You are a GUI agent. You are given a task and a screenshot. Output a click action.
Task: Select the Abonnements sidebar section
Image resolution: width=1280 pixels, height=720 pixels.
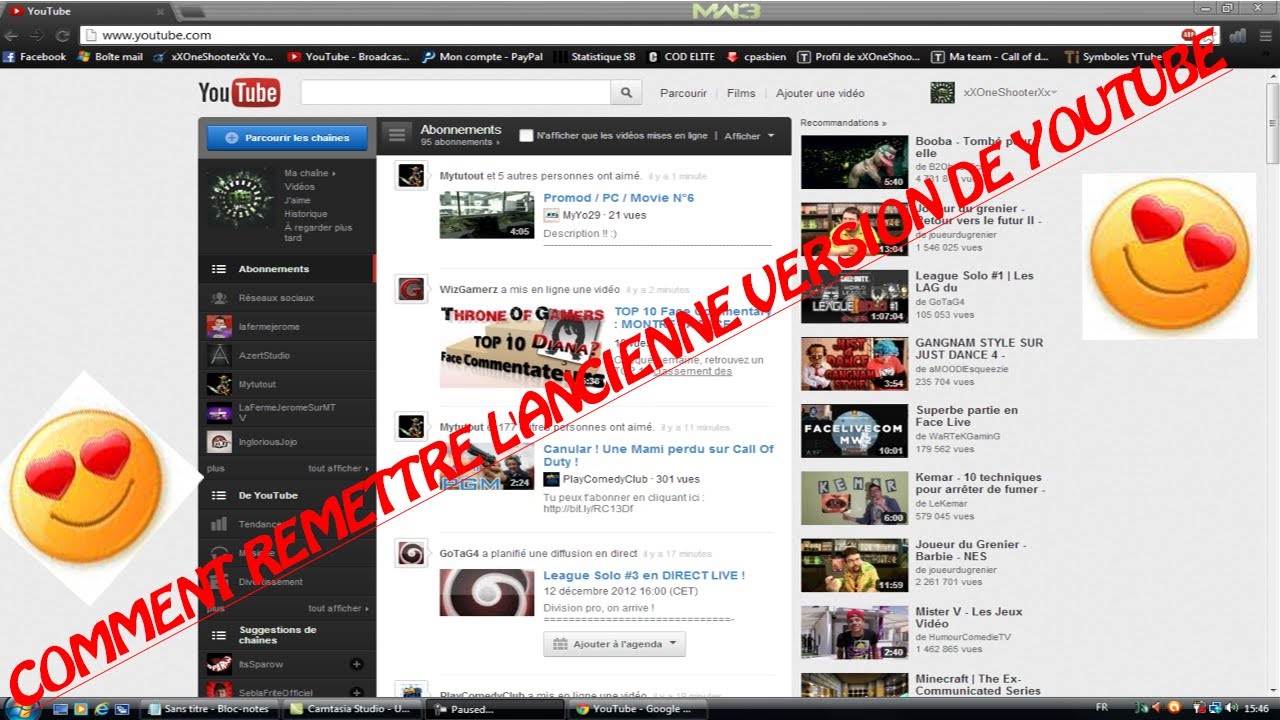pyautogui.click(x=287, y=269)
